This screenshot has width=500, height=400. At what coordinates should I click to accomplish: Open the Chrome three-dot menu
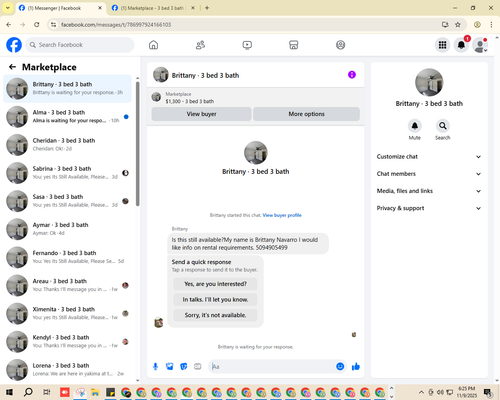click(x=491, y=25)
